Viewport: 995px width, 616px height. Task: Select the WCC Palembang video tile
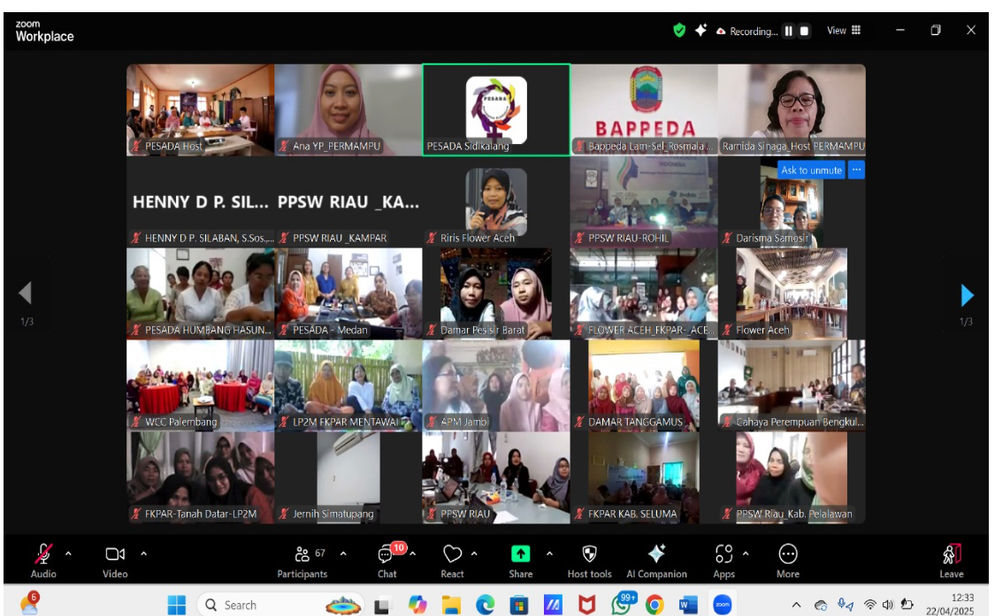[201, 386]
